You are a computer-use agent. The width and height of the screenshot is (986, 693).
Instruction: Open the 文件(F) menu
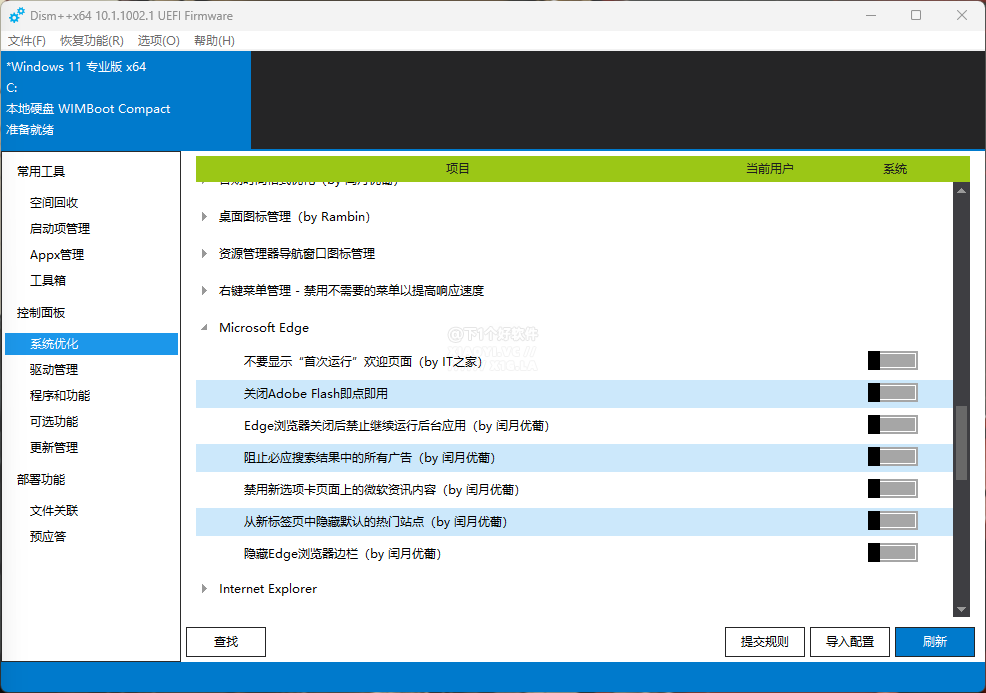pyautogui.click(x=27, y=41)
